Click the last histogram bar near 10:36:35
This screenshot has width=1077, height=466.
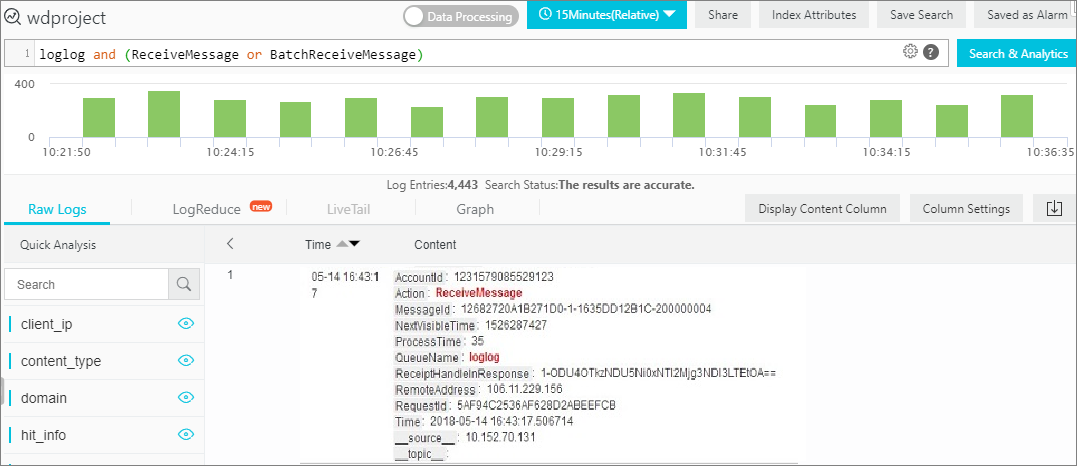point(1017,116)
